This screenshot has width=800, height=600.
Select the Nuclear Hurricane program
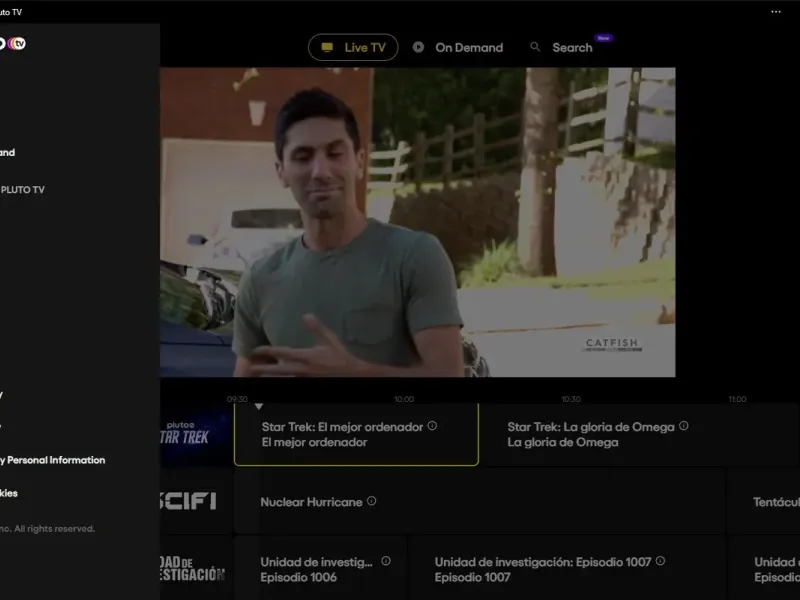click(480, 501)
